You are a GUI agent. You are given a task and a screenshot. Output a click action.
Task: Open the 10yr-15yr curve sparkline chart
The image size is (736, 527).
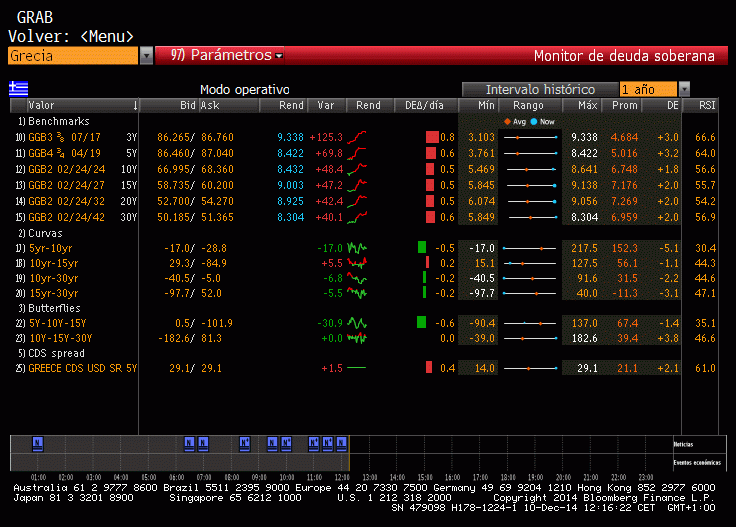(357, 263)
